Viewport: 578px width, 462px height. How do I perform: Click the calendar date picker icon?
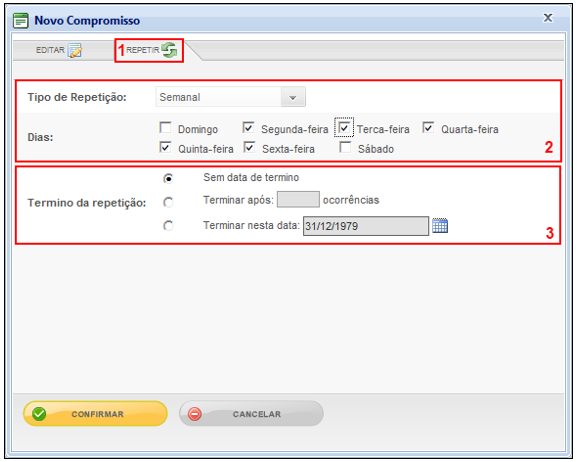tap(440, 226)
